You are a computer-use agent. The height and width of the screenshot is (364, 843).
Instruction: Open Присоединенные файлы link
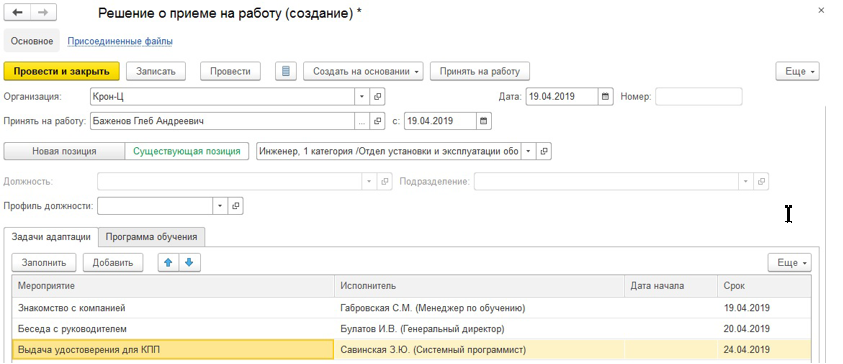120,41
